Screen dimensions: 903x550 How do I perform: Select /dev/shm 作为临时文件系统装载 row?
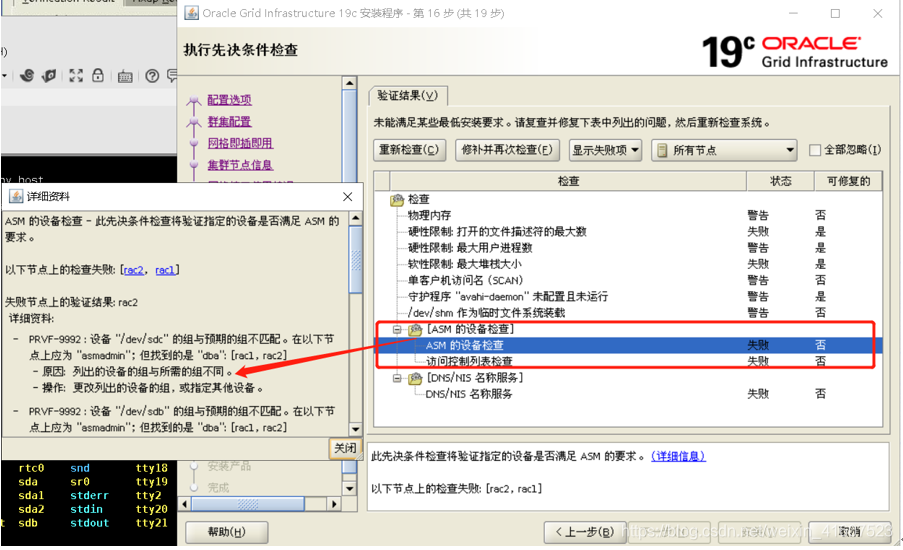coord(628,312)
